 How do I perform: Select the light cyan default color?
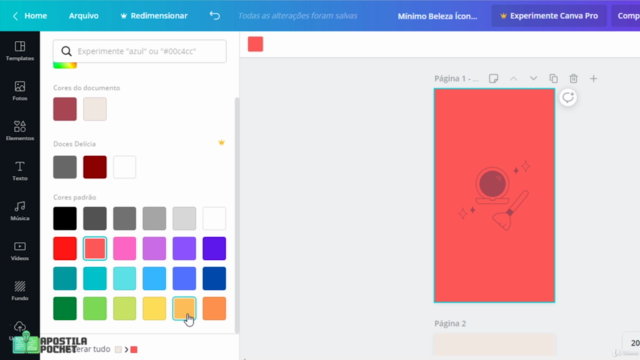[124, 278]
